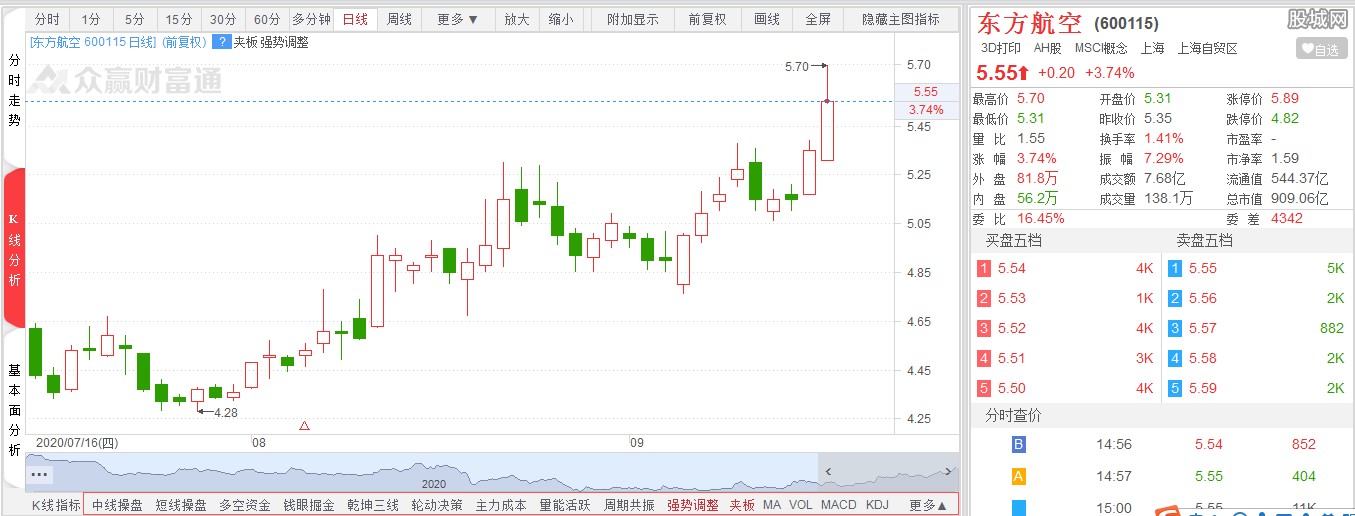
Task: Click 隐藏主图指标 button
Action: pos(900,19)
